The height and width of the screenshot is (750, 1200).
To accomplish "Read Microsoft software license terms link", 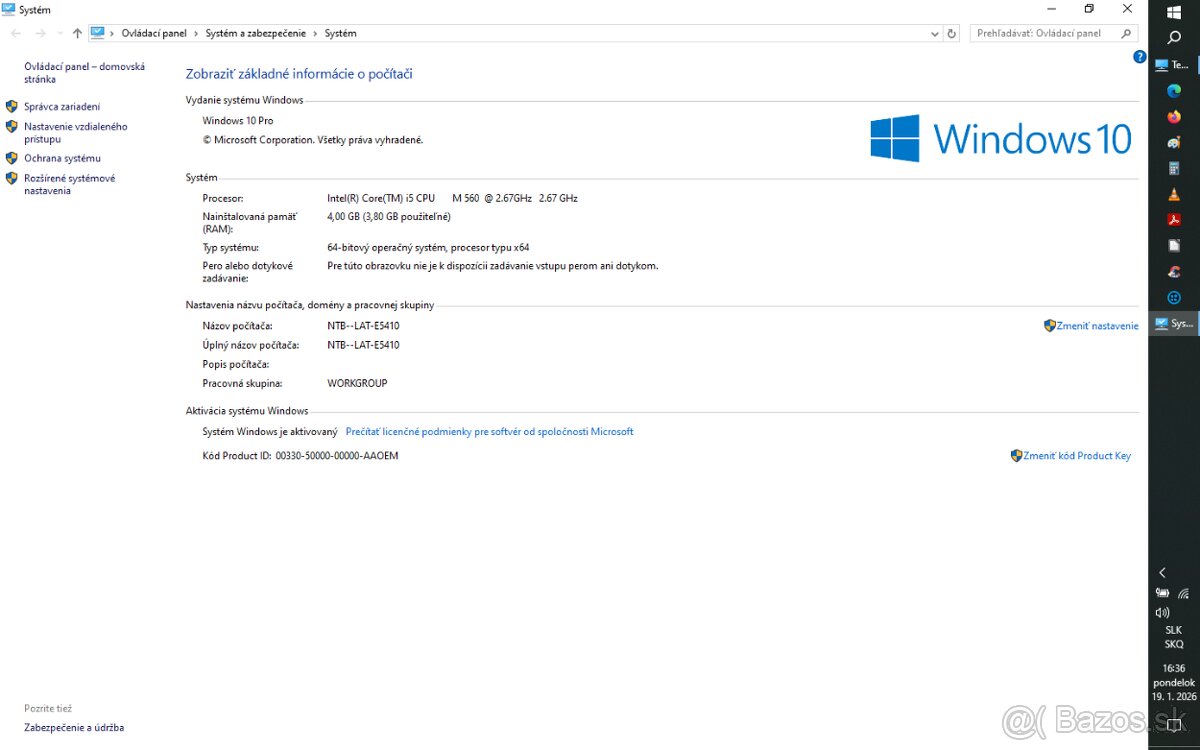I will 489,432.
